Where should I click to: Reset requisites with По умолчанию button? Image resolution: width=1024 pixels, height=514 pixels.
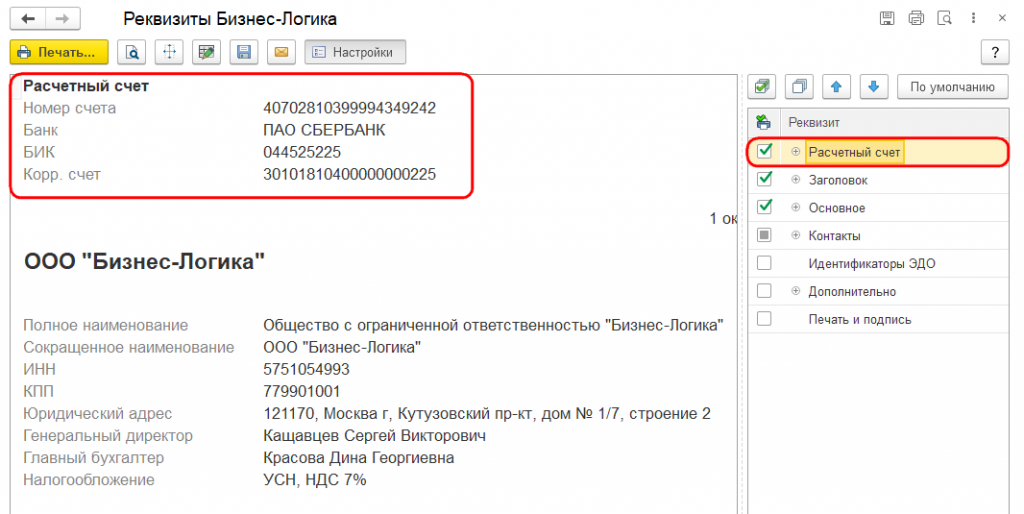(x=952, y=86)
